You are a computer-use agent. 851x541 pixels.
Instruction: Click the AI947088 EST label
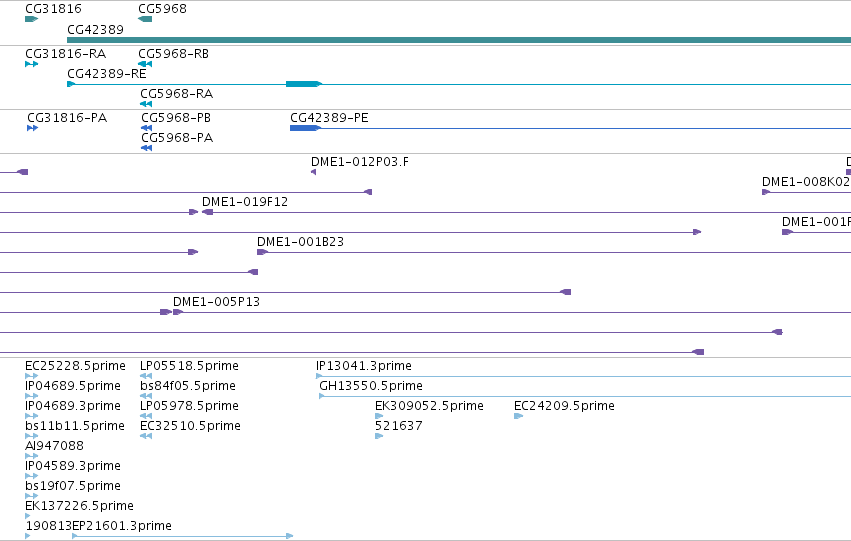[54, 445]
